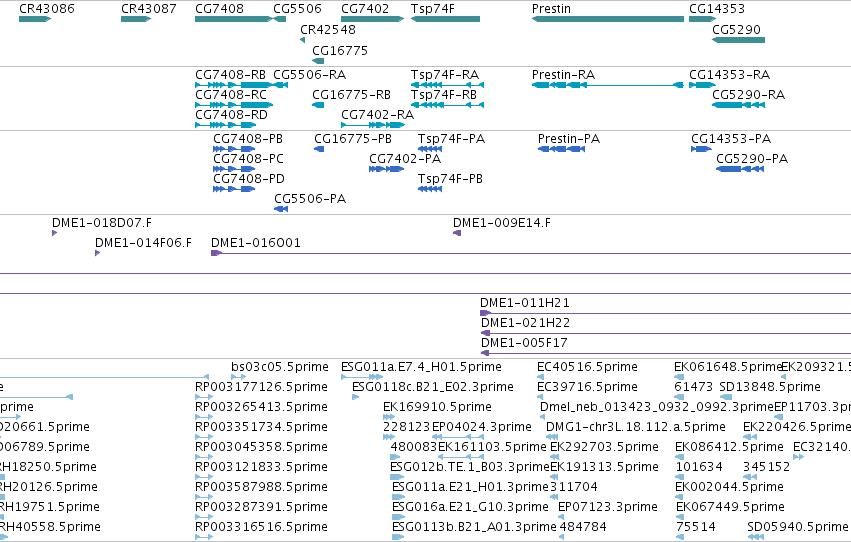Select protein CG7402-PA
Image resolution: width=851 pixels, height=542 pixels.
[x=386, y=169]
